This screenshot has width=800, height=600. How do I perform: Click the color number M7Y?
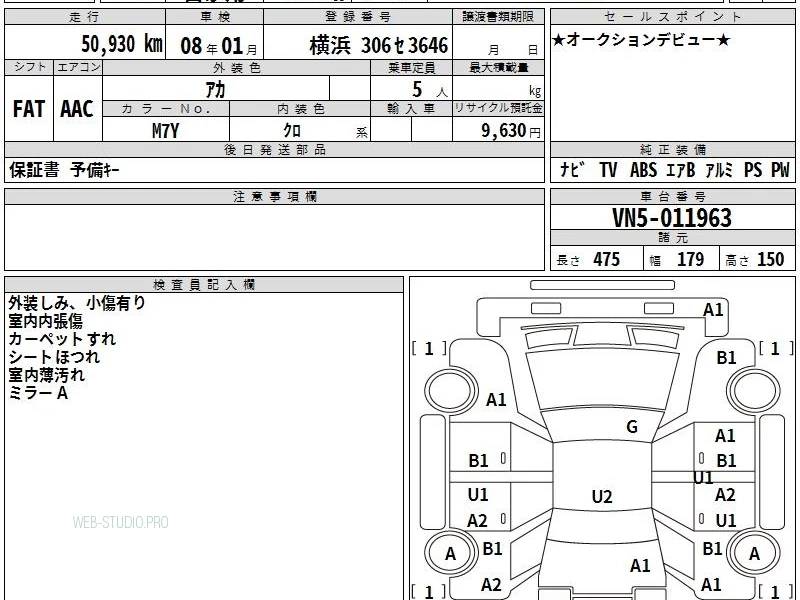click(x=166, y=131)
